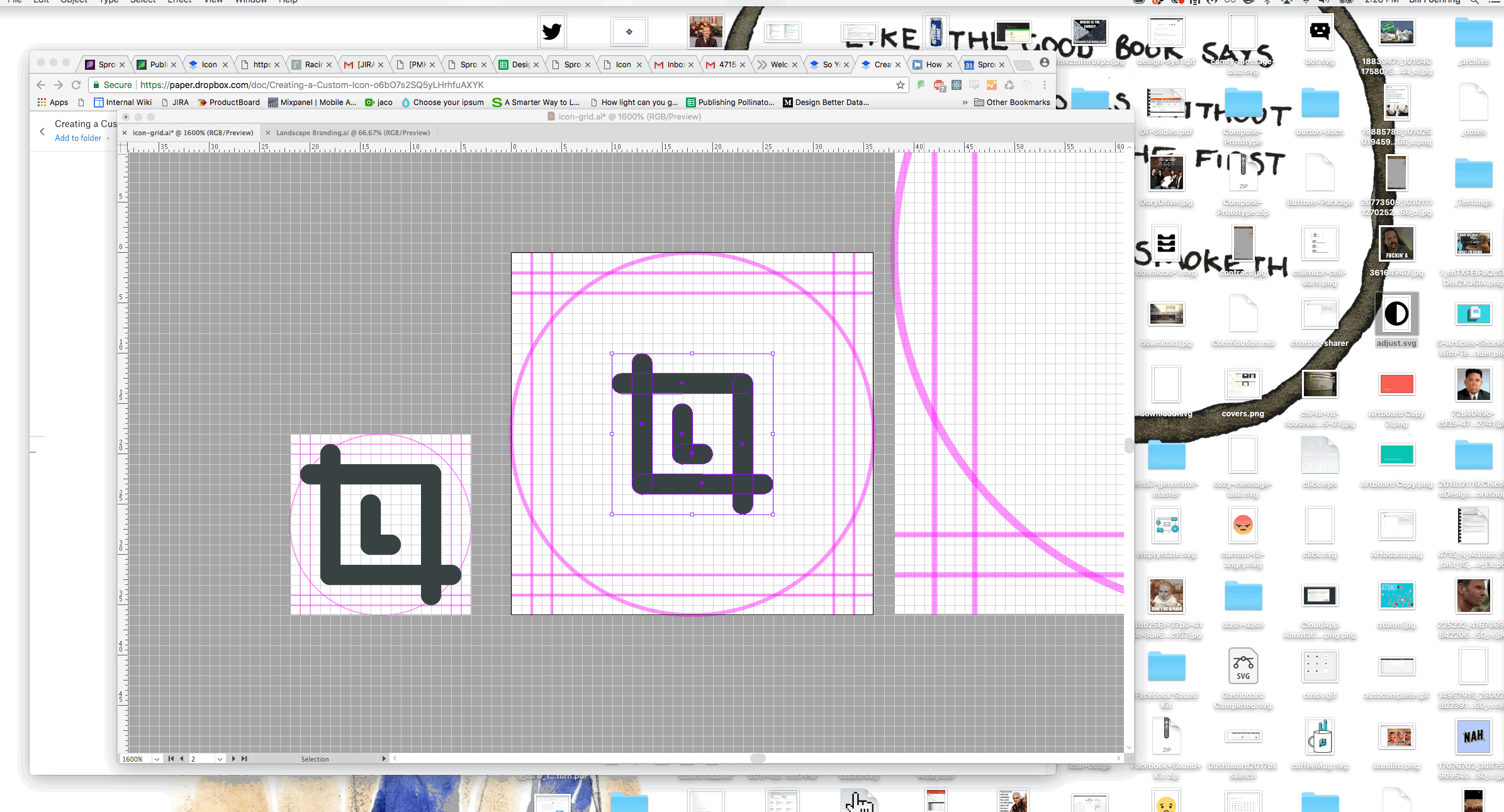The width and height of the screenshot is (1504, 812).
Task: Reload the Dropbox Paper page
Action: 76,85
